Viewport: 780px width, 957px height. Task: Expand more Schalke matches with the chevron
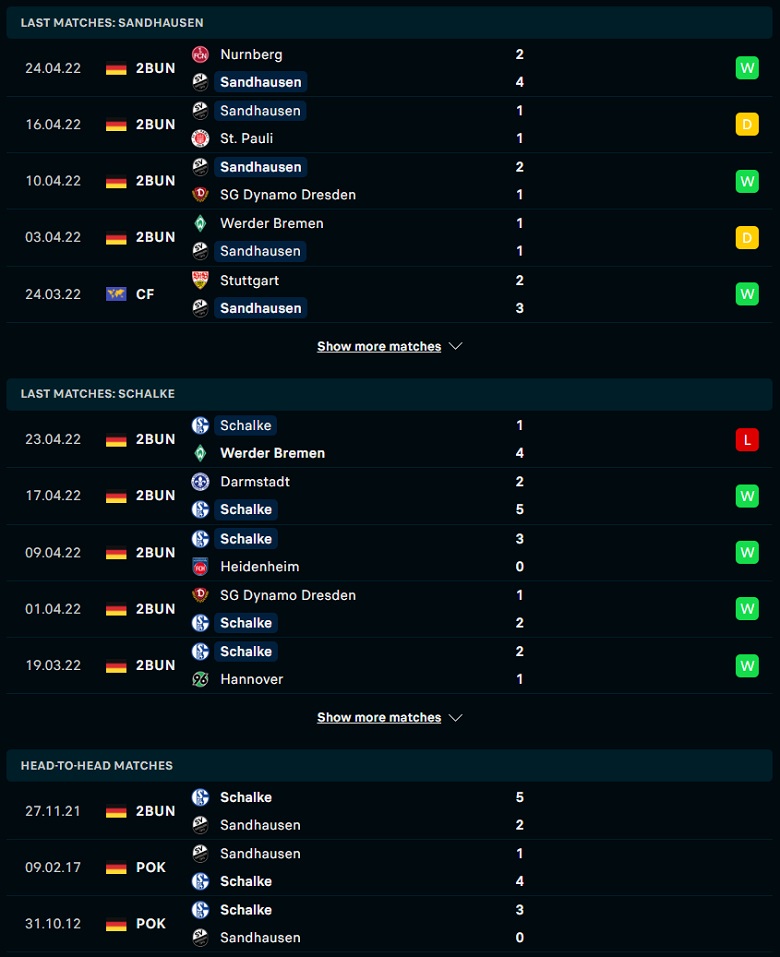pyautogui.click(x=455, y=717)
